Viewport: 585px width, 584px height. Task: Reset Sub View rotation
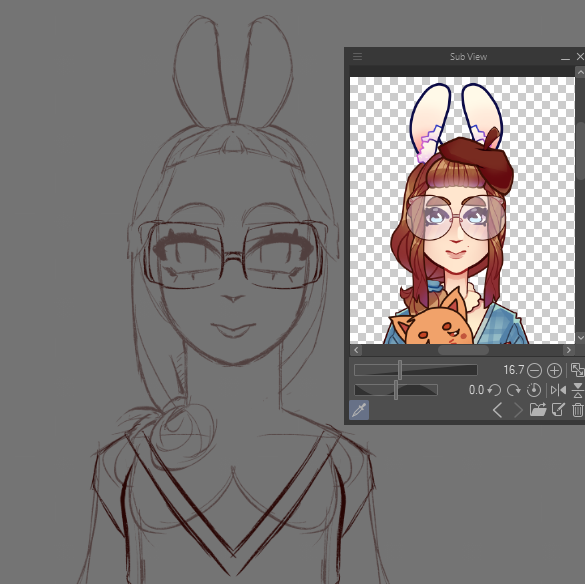point(534,390)
